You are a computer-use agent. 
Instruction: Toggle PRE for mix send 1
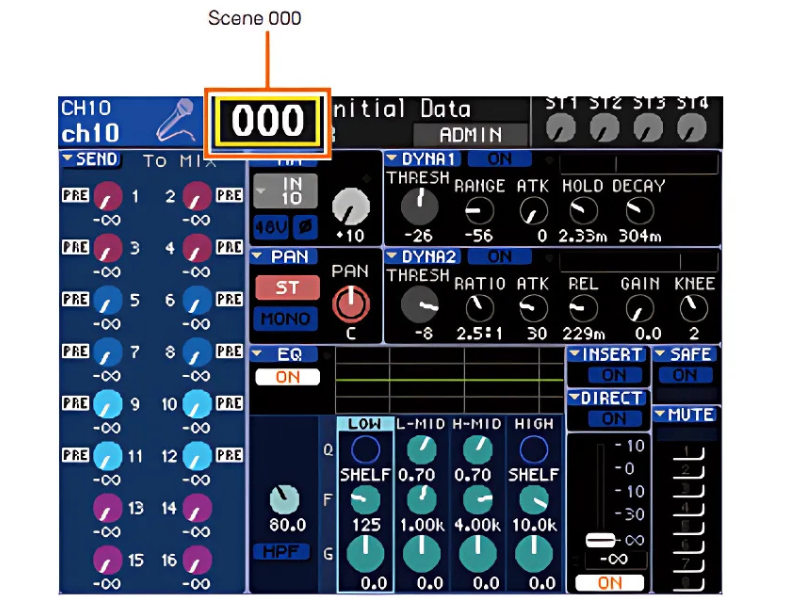pyautogui.click(x=76, y=195)
